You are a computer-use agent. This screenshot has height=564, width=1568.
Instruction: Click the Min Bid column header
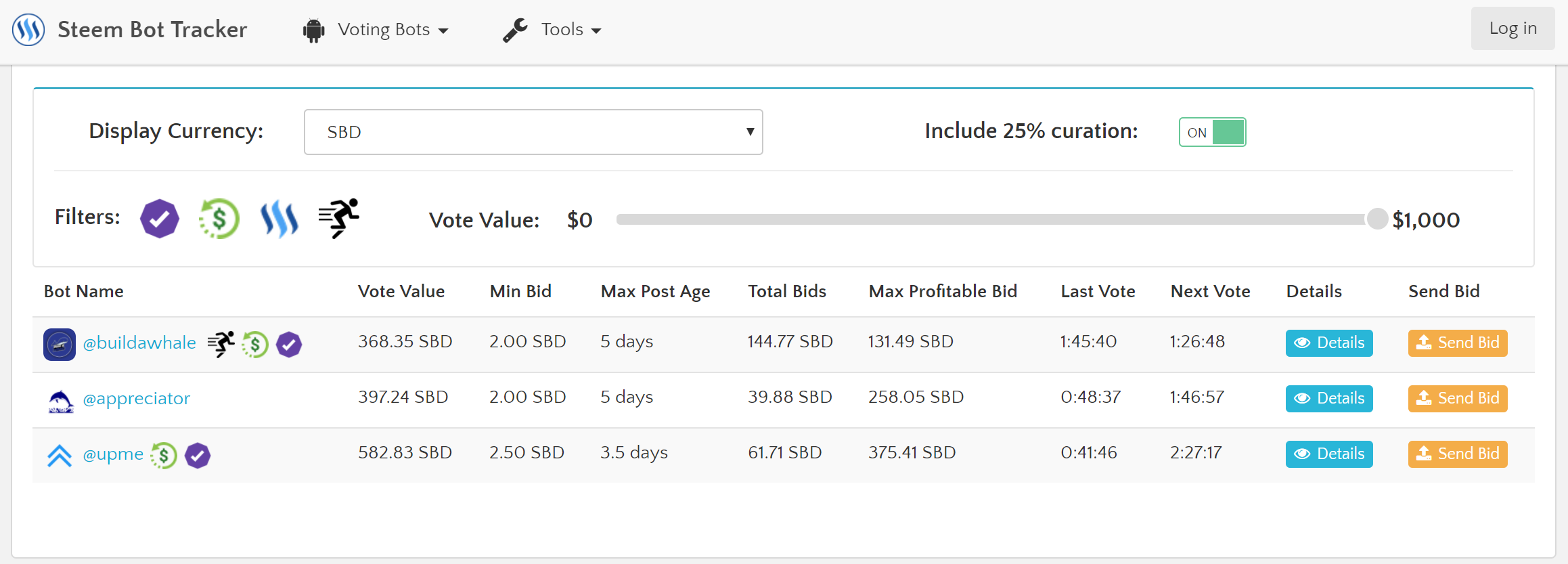(520, 292)
